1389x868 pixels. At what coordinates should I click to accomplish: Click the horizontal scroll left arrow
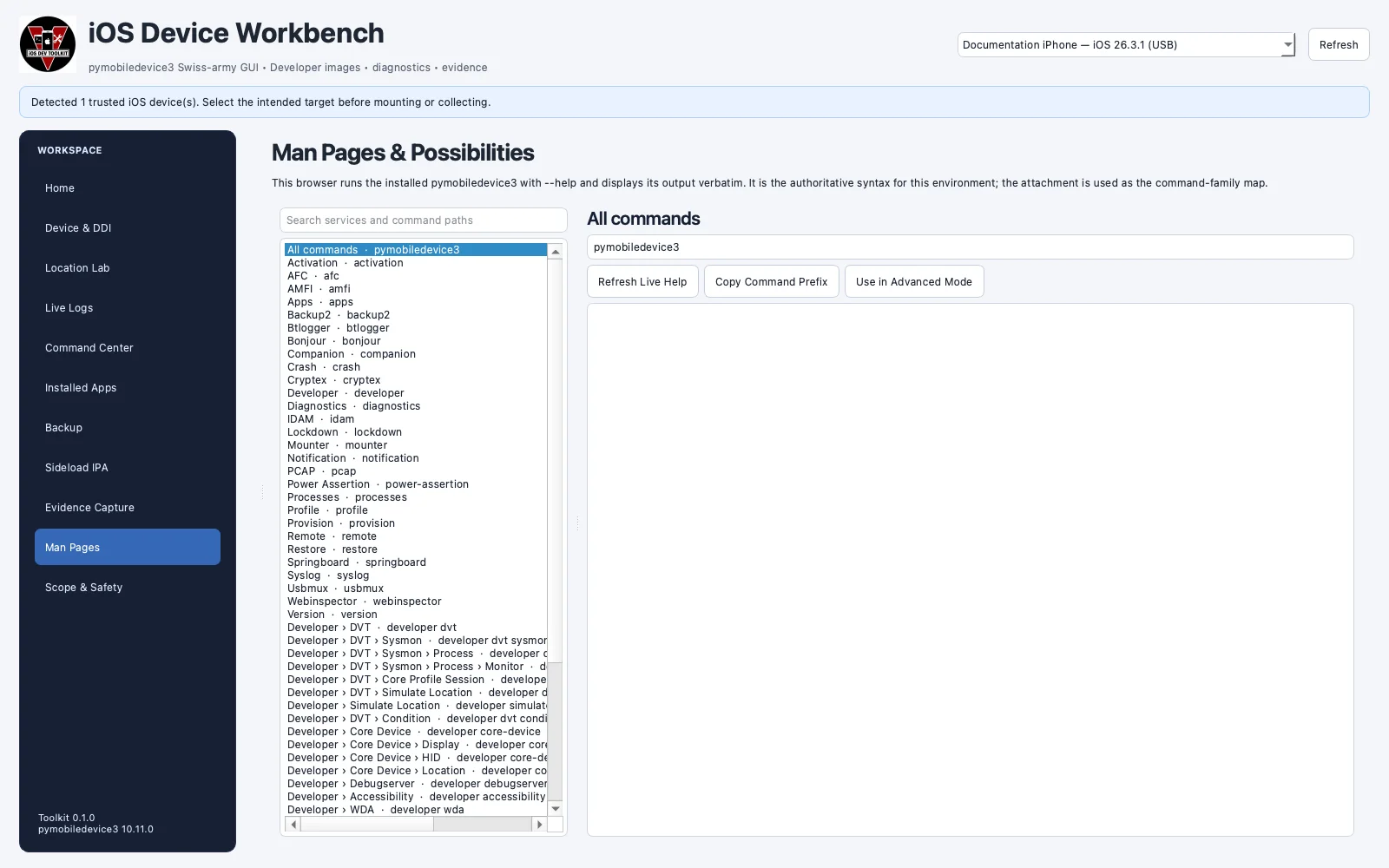click(293, 825)
